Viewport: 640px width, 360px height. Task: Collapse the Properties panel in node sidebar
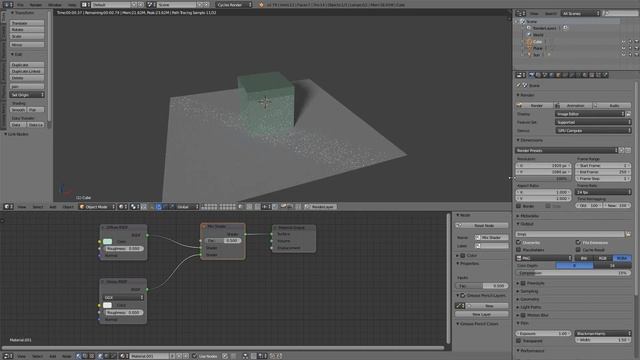468,263
